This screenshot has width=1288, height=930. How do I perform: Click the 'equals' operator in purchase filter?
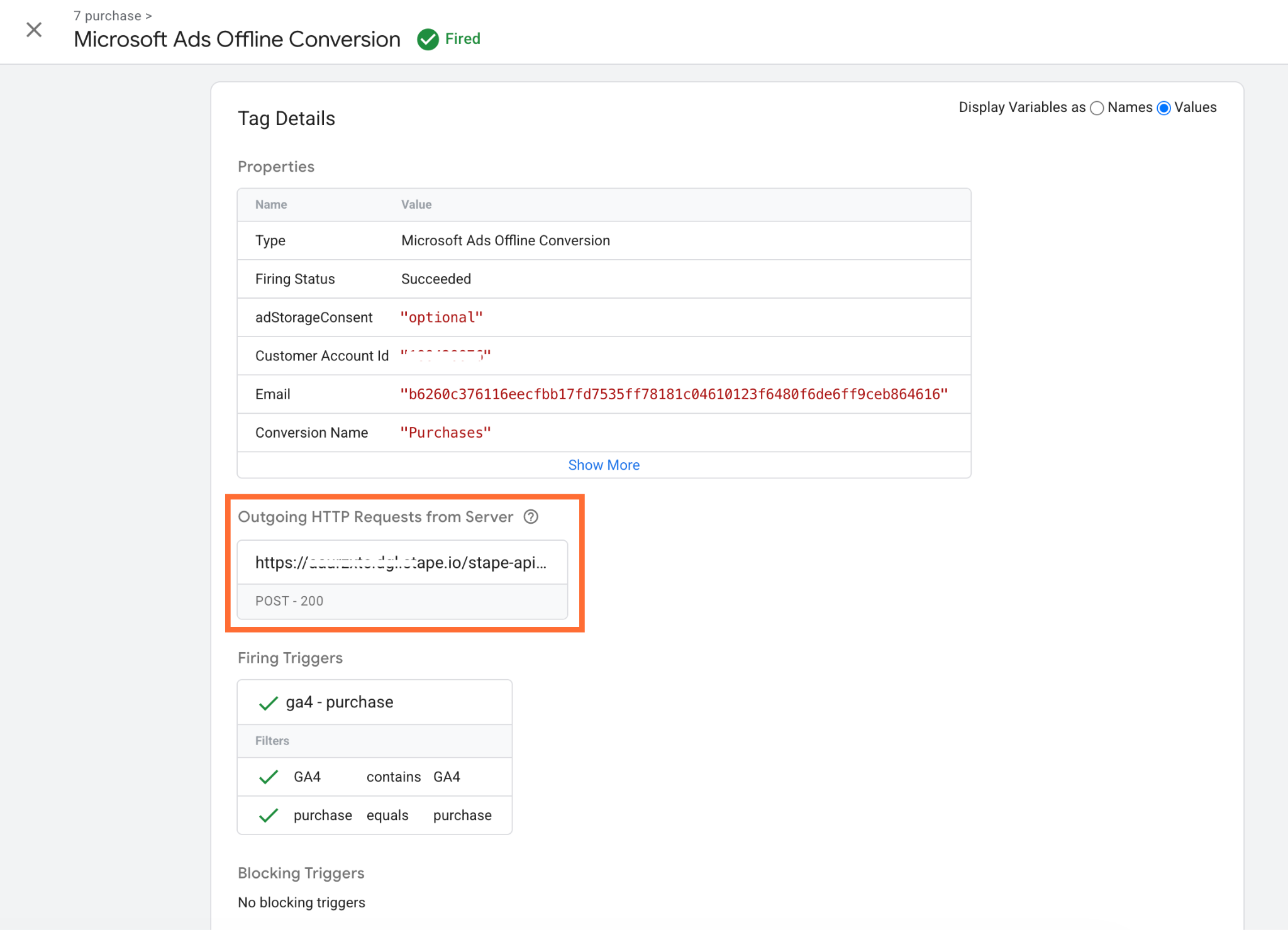tap(387, 816)
